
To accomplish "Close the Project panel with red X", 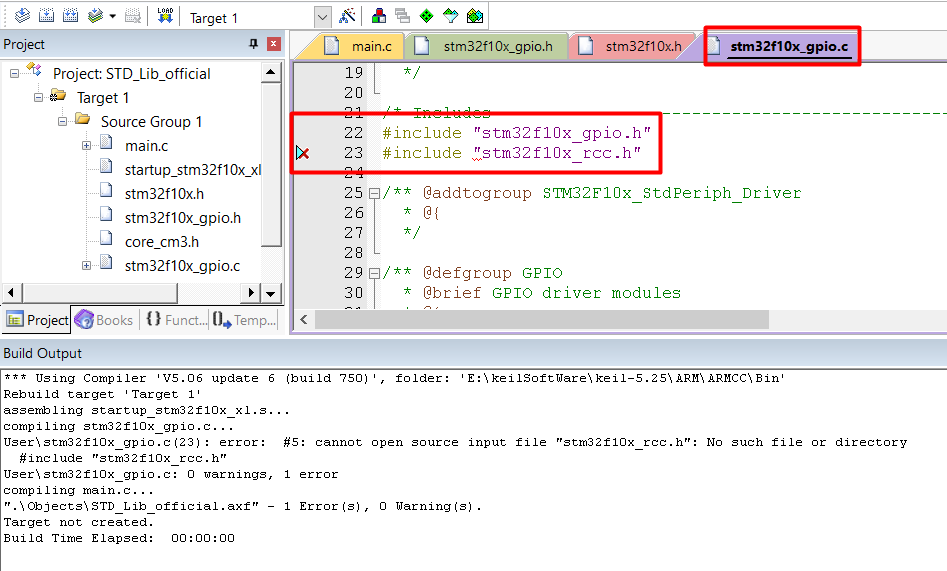I will click(274, 44).
